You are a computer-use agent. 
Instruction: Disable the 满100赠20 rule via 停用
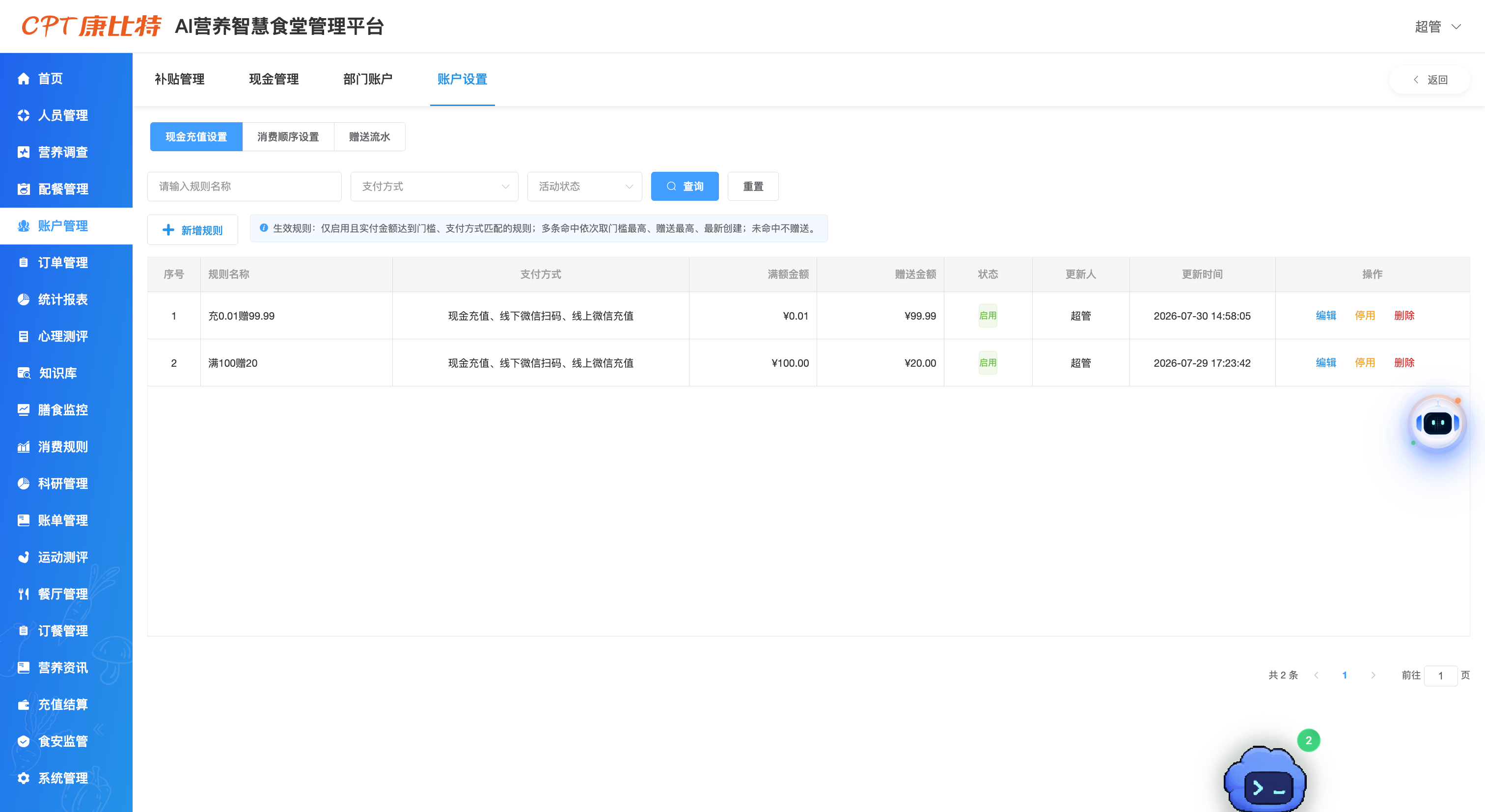click(1365, 362)
